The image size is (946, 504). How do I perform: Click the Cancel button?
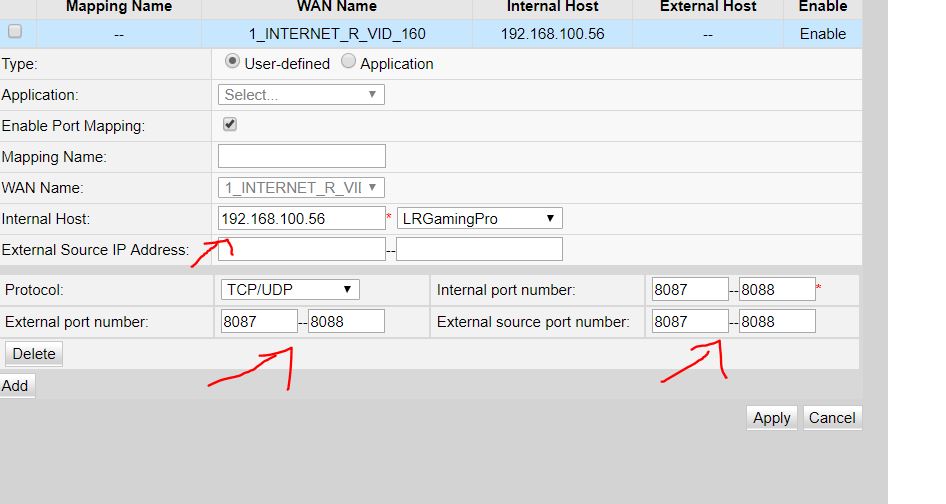click(x=832, y=418)
